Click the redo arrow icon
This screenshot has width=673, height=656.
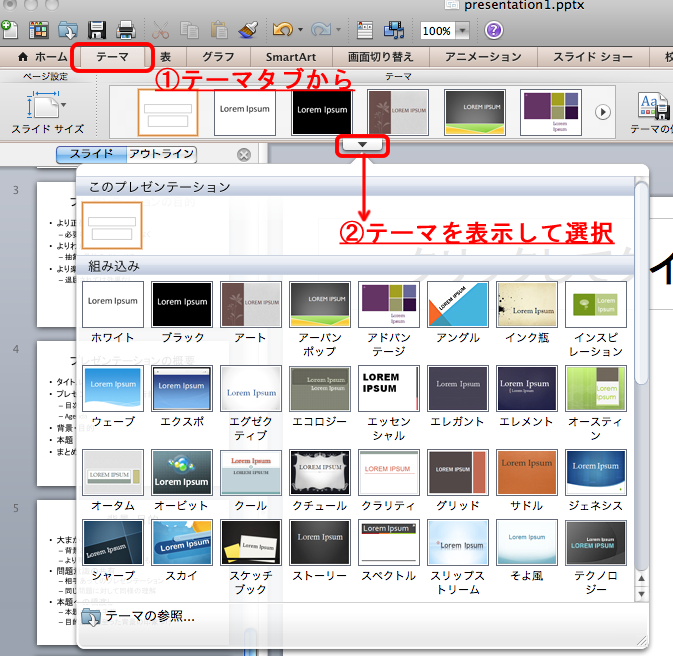coord(321,30)
